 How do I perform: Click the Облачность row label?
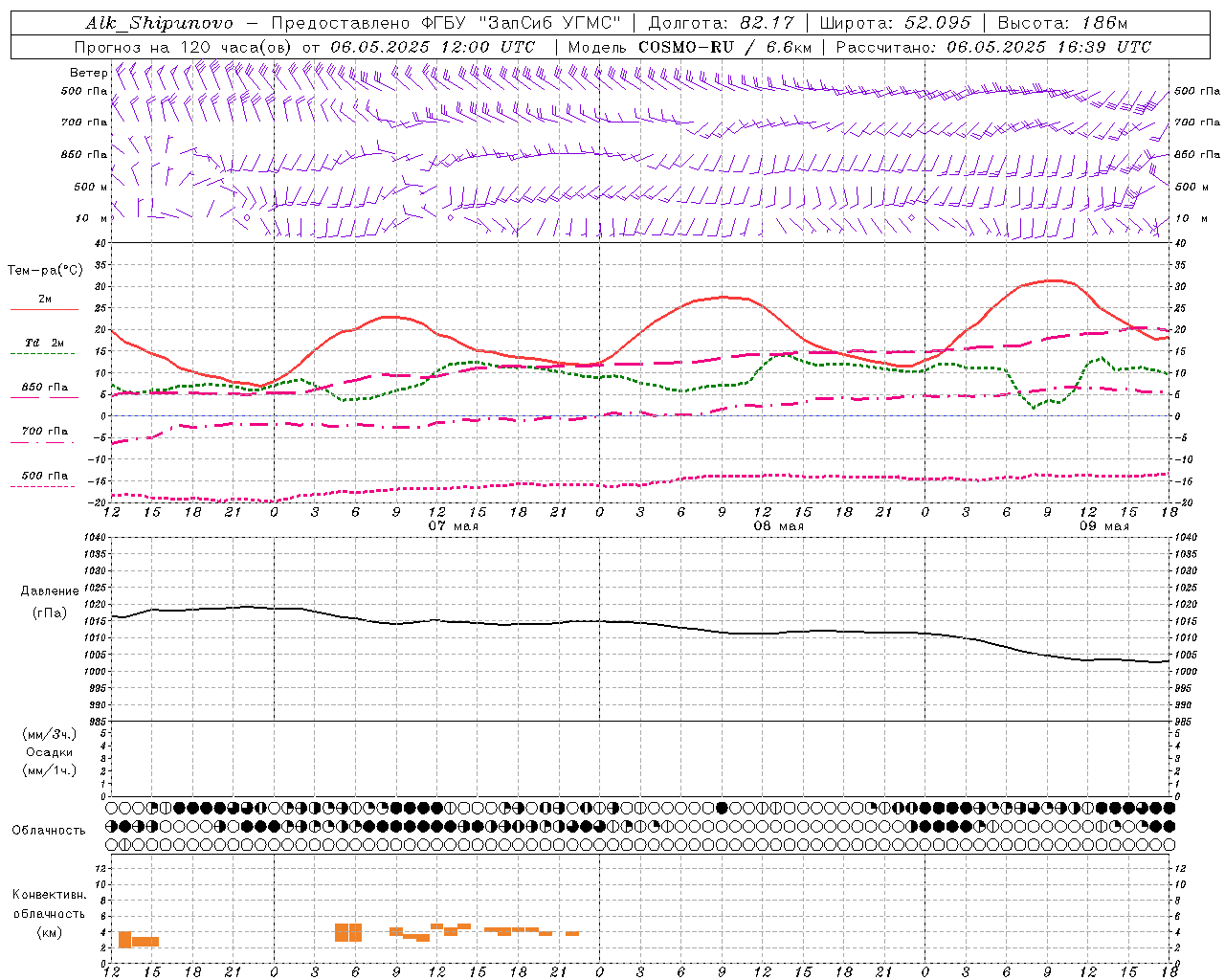[49, 830]
